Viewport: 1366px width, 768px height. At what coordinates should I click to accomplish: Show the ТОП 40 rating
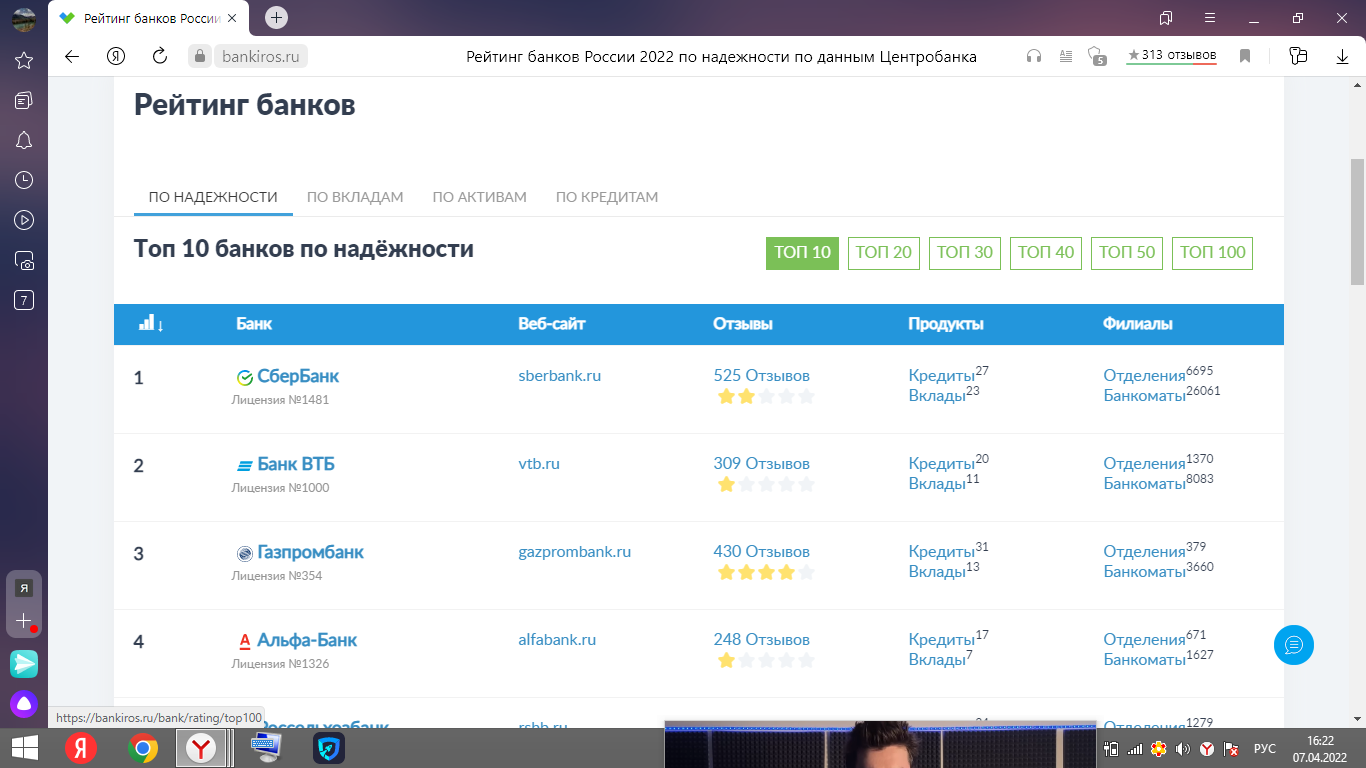tap(1046, 253)
